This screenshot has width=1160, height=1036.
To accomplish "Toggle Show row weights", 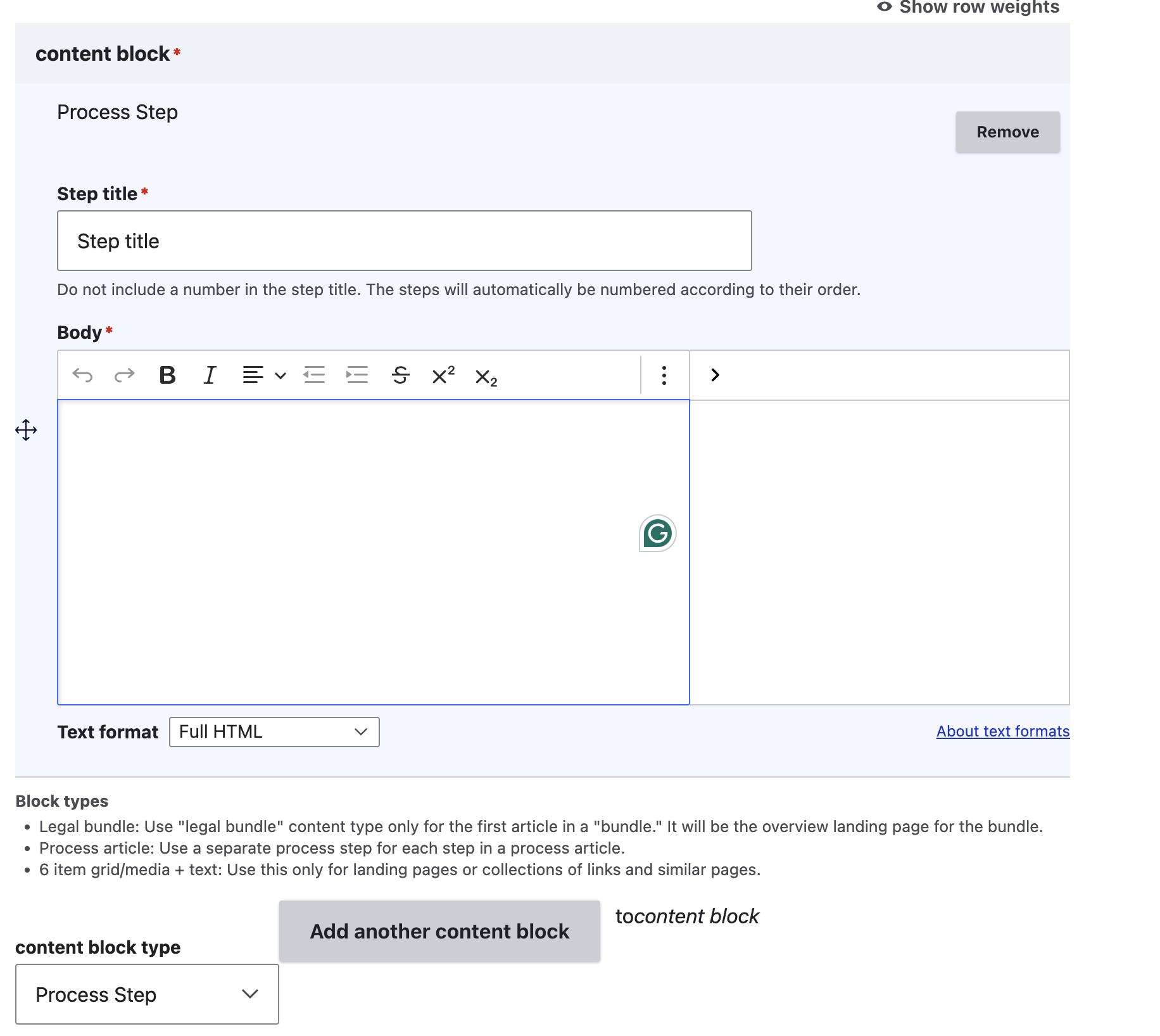I will click(x=968, y=7).
